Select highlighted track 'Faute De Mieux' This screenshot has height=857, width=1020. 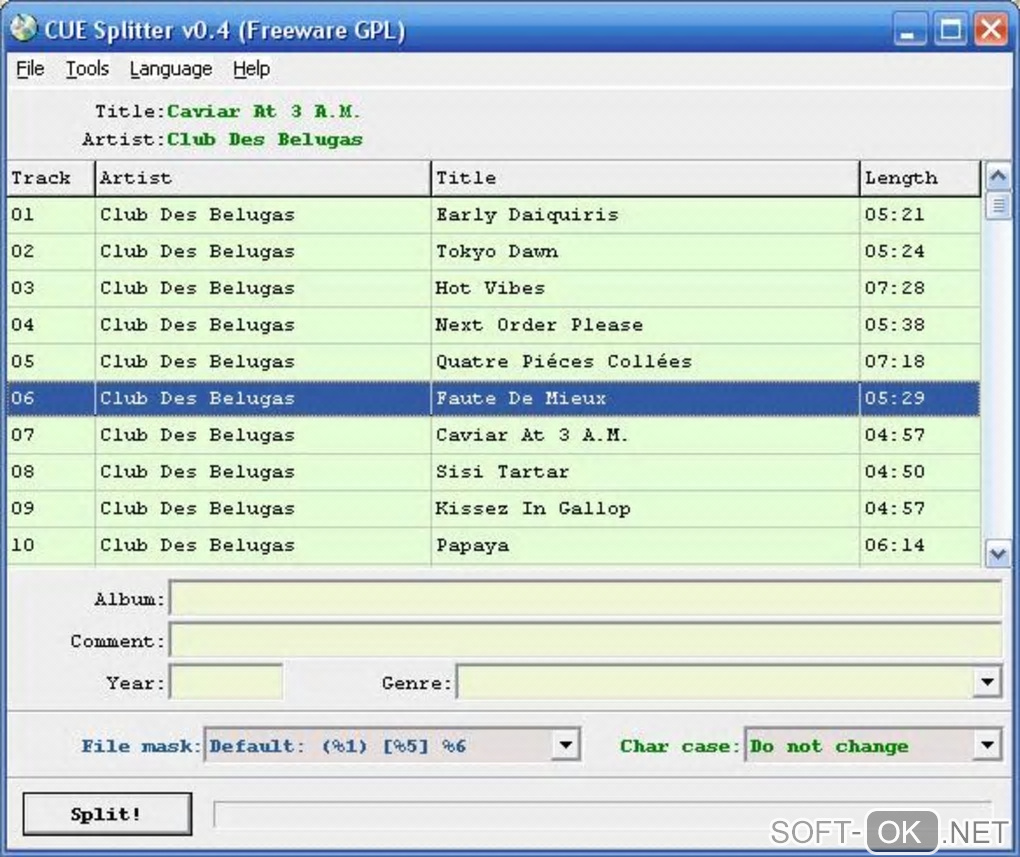521,398
